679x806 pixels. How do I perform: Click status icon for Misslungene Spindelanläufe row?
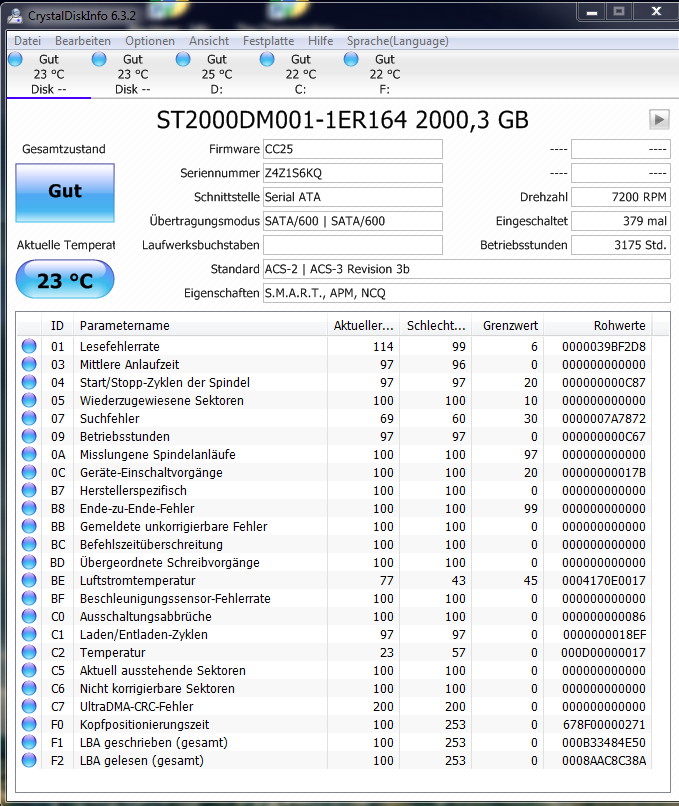29,454
